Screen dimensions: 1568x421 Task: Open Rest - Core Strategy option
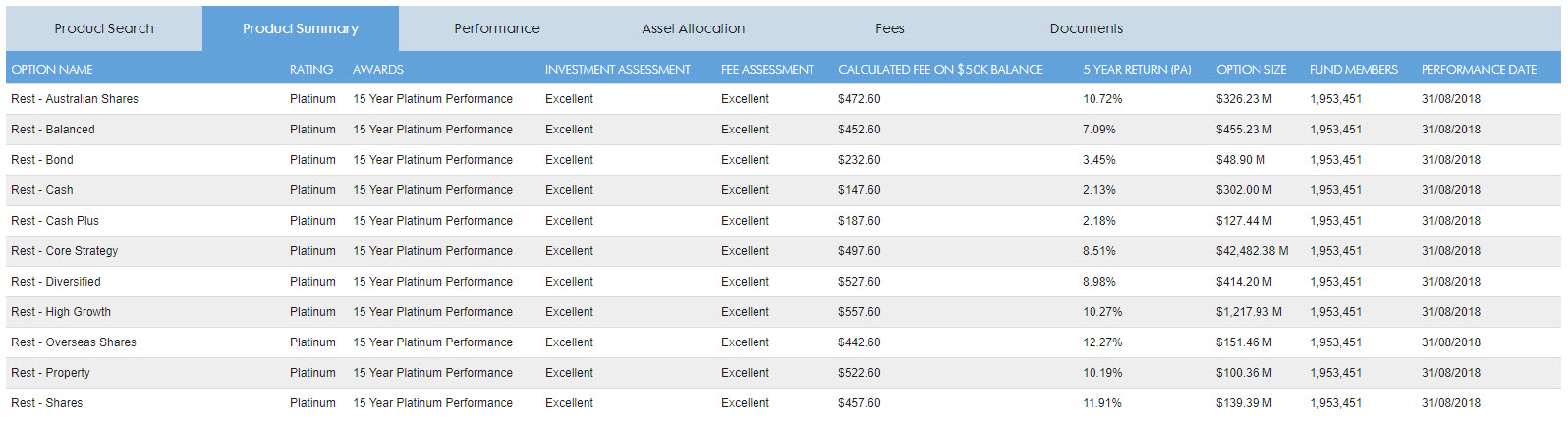coord(65,251)
